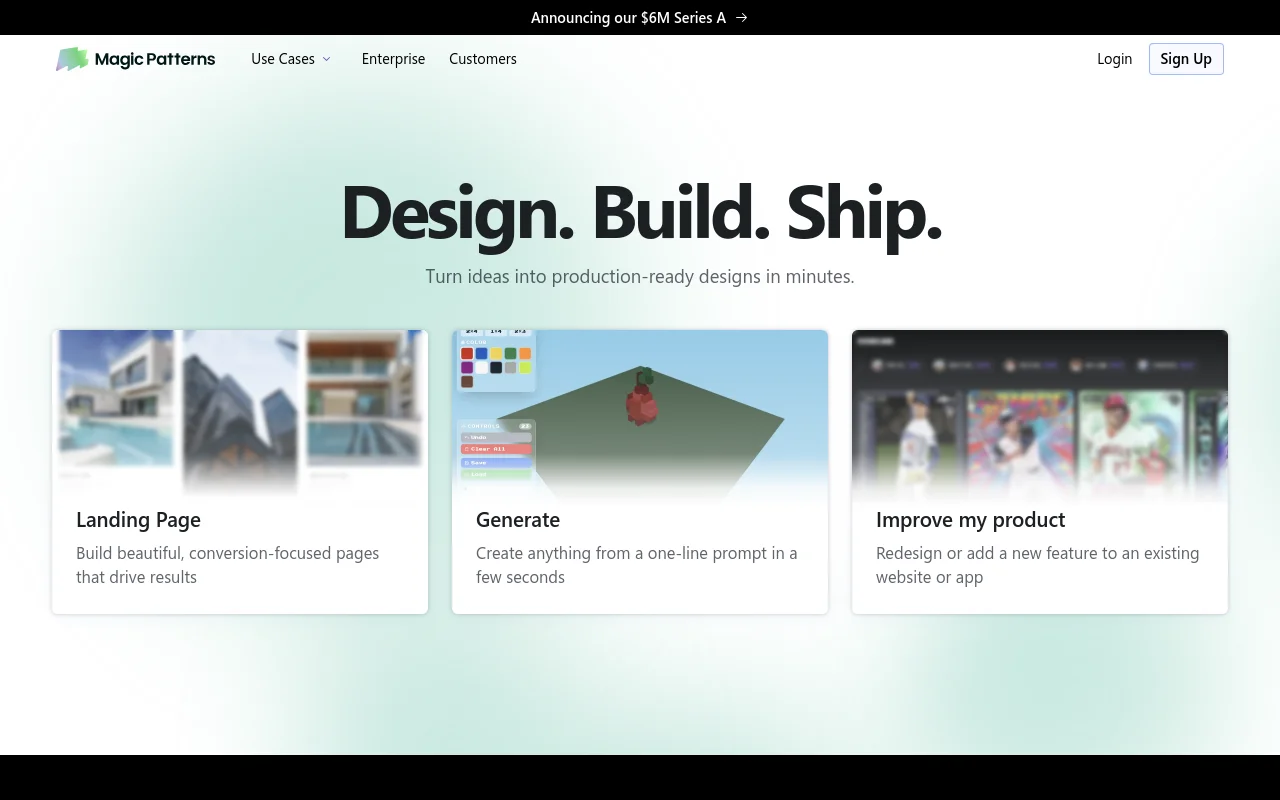
Task: Expand the Use Cases chevron arrow
Action: click(326, 59)
